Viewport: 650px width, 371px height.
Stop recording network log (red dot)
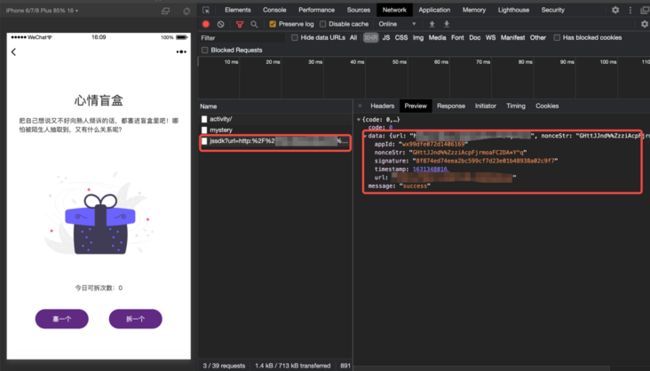tap(206, 24)
